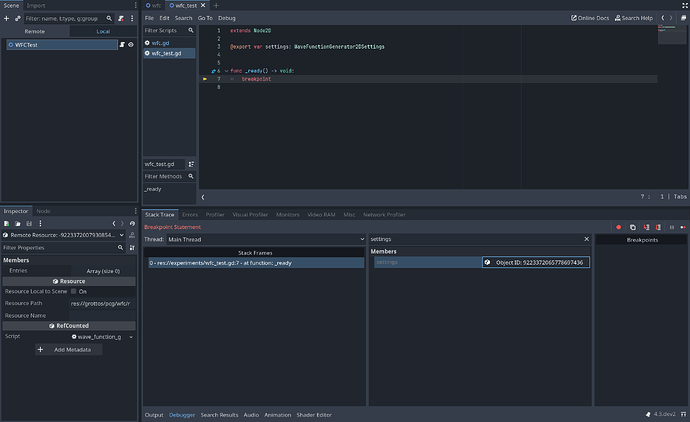Open script attached to WFCTest node
This screenshot has width=690, height=422.
[x=122, y=44]
